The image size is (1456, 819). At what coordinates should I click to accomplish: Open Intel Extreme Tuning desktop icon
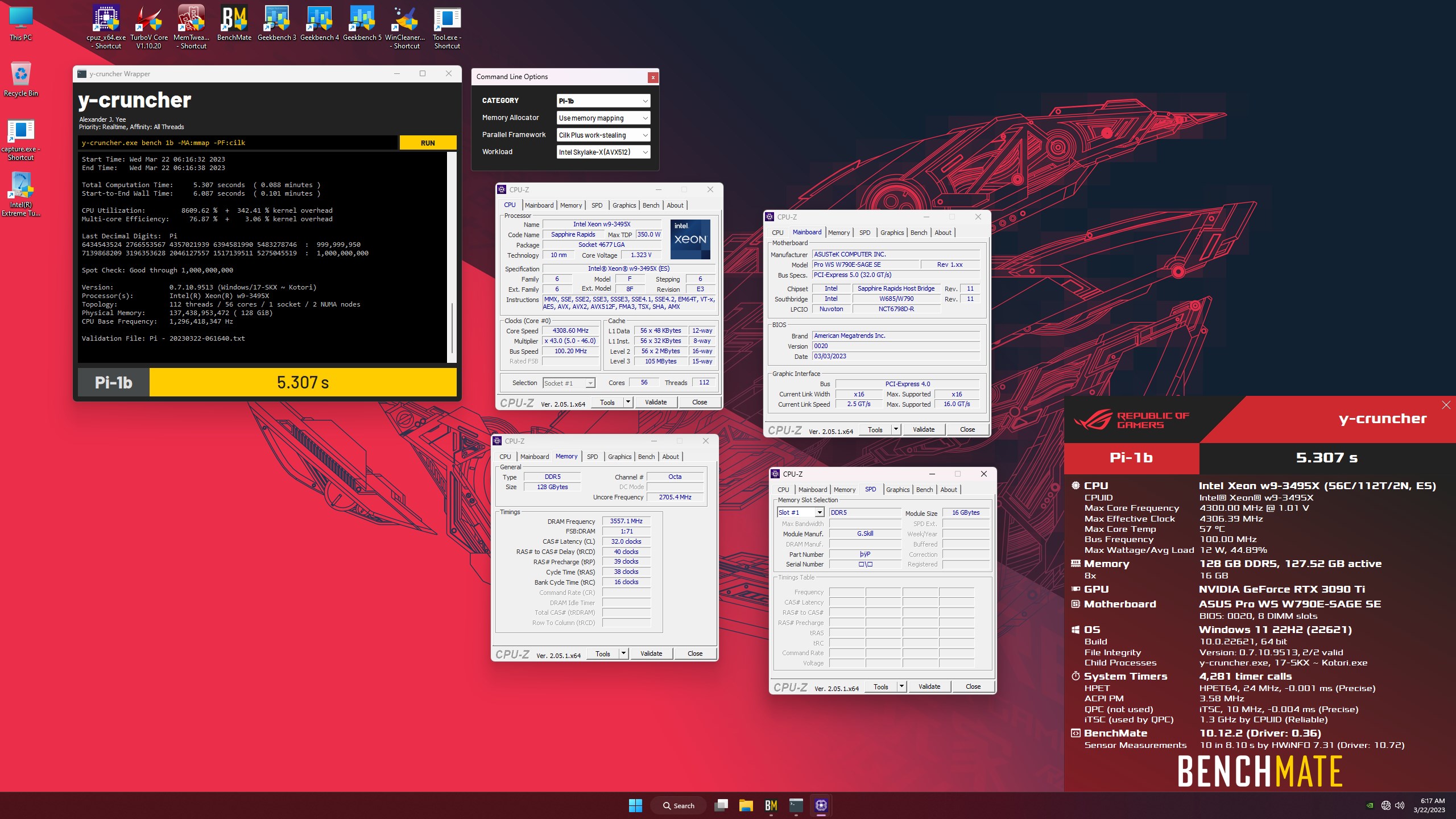pyautogui.click(x=21, y=195)
